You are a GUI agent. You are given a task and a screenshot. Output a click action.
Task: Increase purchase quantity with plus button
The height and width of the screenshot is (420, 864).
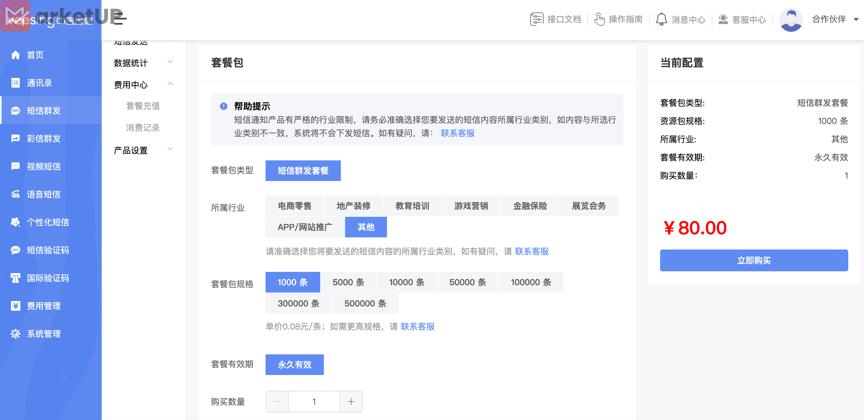coord(351,402)
